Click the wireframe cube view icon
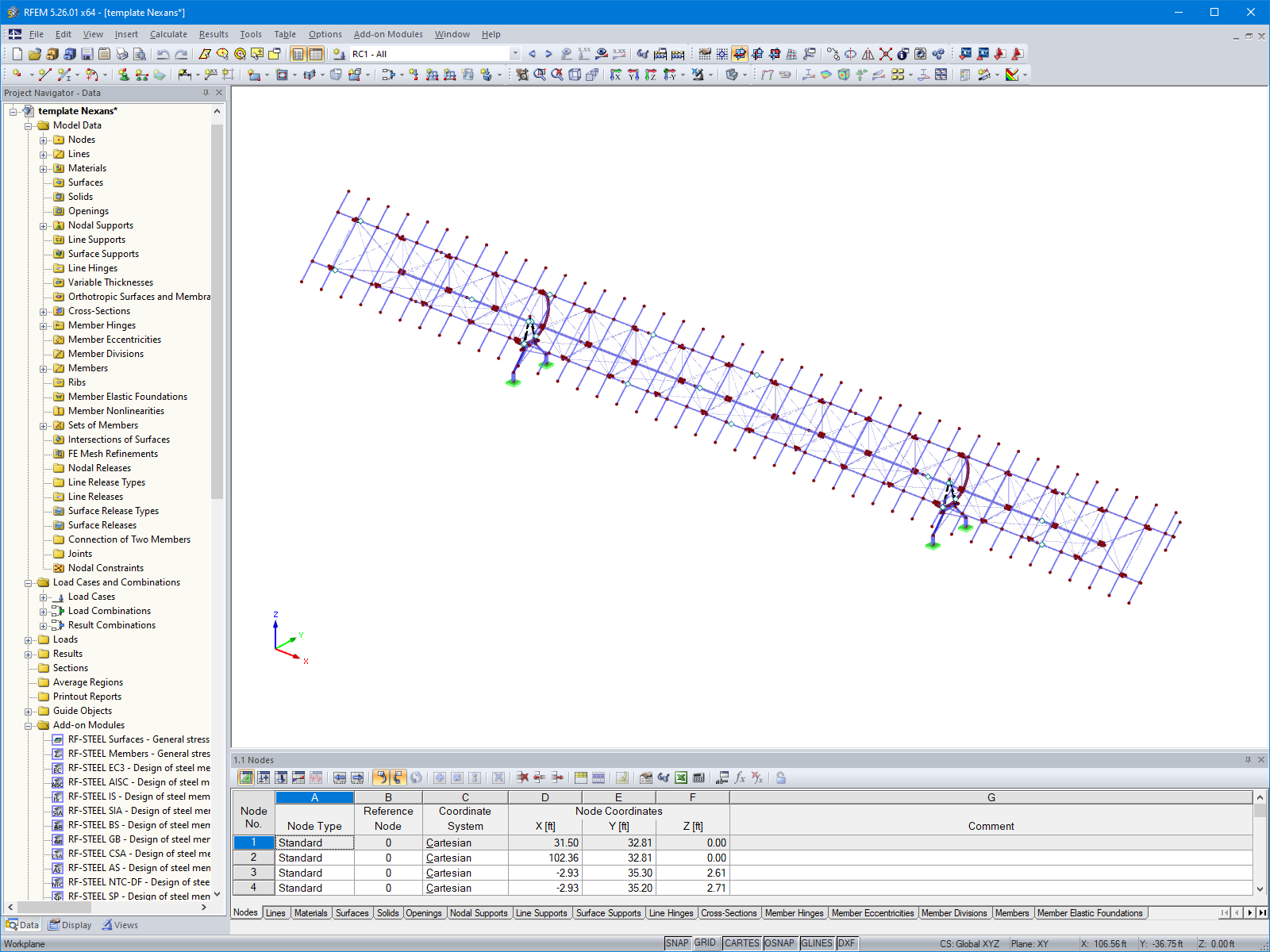The width and height of the screenshot is (1270, 952). tap(575, 75)
